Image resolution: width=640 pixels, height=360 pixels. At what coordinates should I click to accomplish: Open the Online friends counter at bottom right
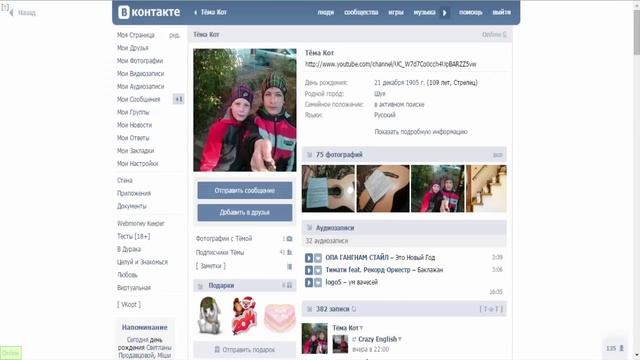pos(615,348)
